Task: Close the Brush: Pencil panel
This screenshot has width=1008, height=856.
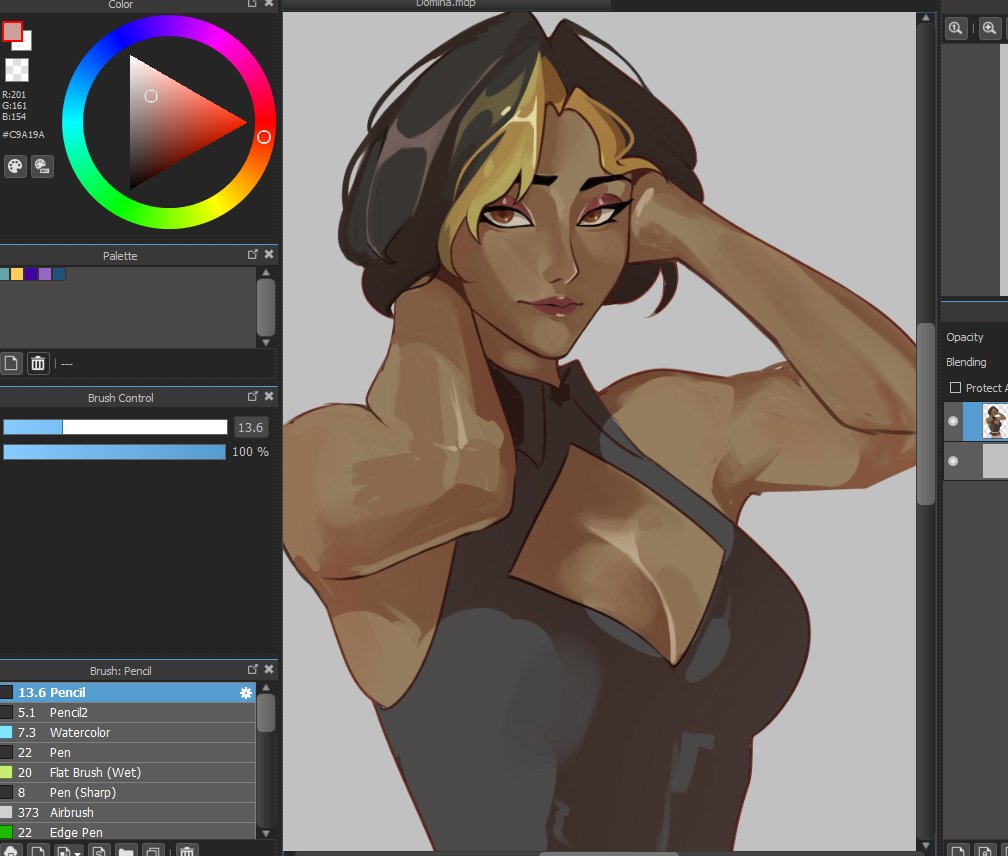Action: click(269, 670)
